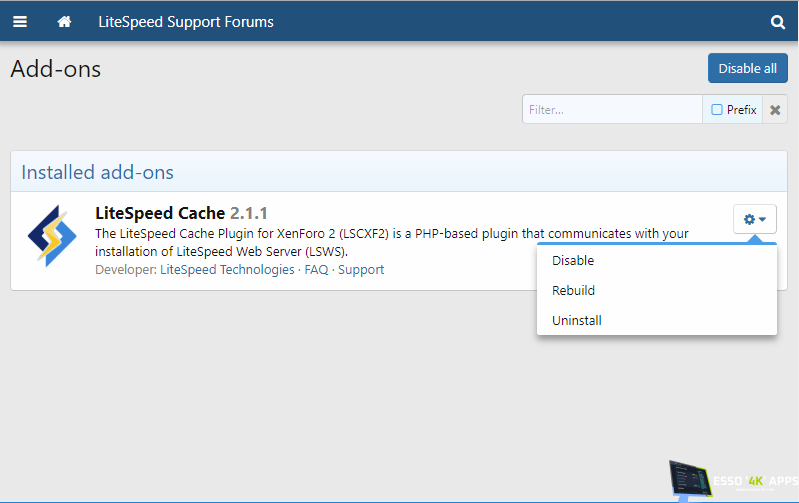Go to the home icon
The image size is (799, 503).
(65, 21)
